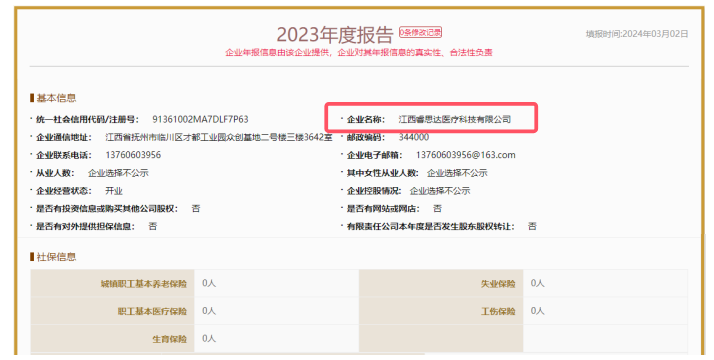Click the 是否有网站或网店 label
The height and width of the screenshot is (360, 714).
click(x=383, y=208)
